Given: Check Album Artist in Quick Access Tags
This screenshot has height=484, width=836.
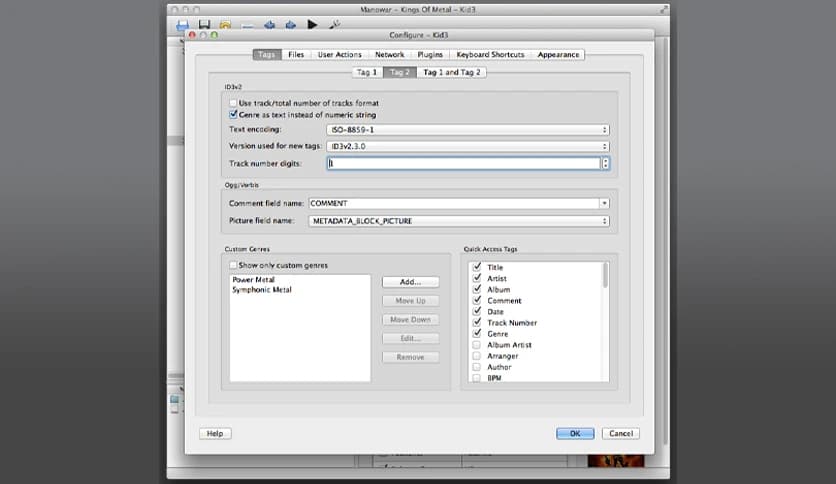Looking at the screenshot, I should pos(477,345).
